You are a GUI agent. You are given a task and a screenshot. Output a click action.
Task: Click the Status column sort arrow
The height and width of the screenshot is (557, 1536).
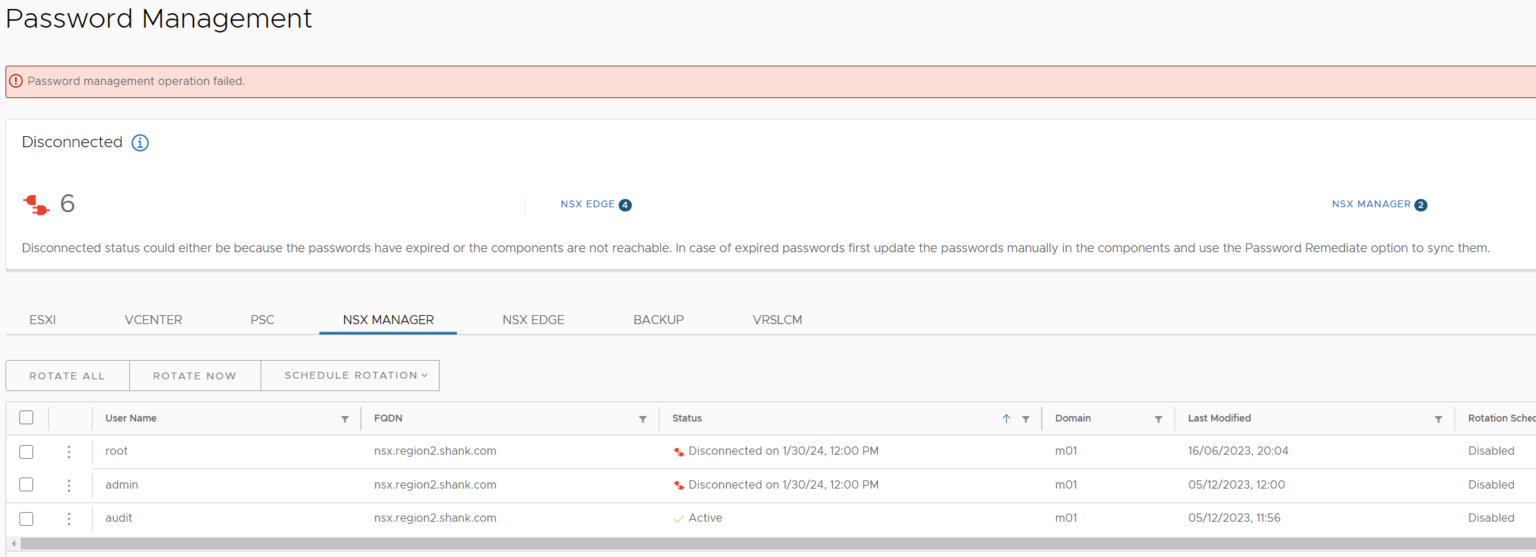tap(1006, 419)
